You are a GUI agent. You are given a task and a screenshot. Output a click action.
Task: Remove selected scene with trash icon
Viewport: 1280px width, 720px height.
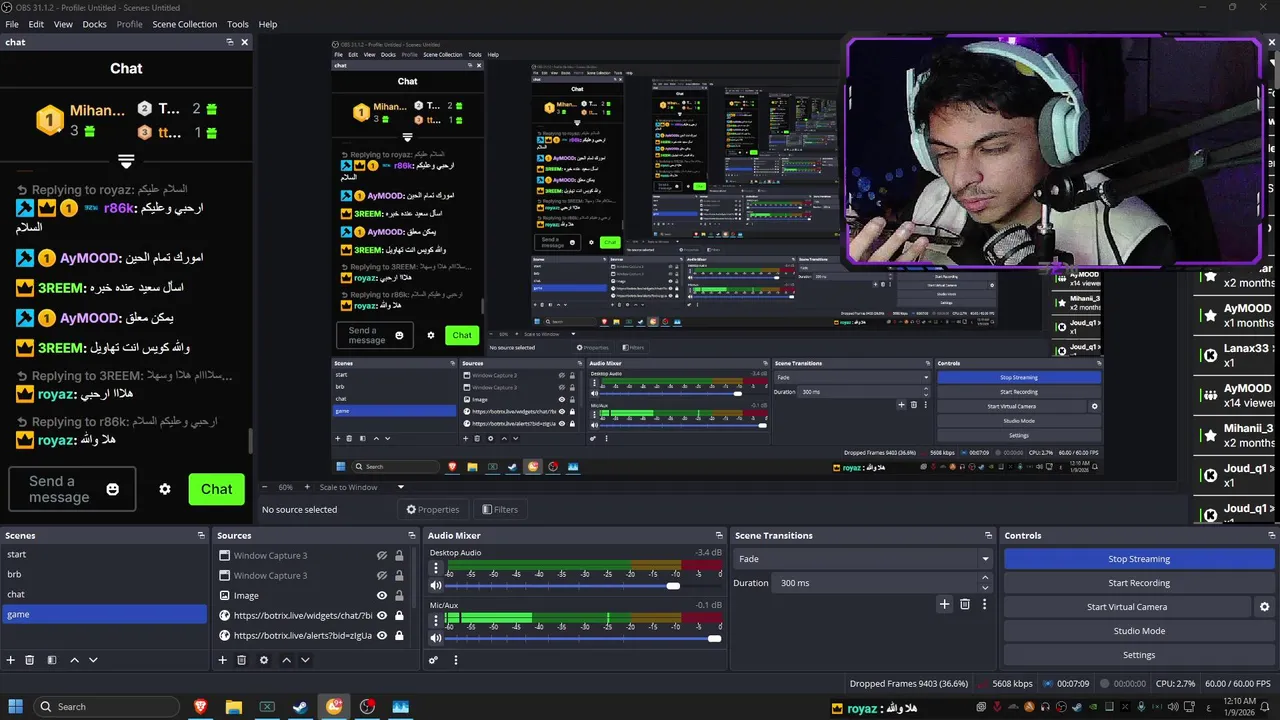(30, 660)
